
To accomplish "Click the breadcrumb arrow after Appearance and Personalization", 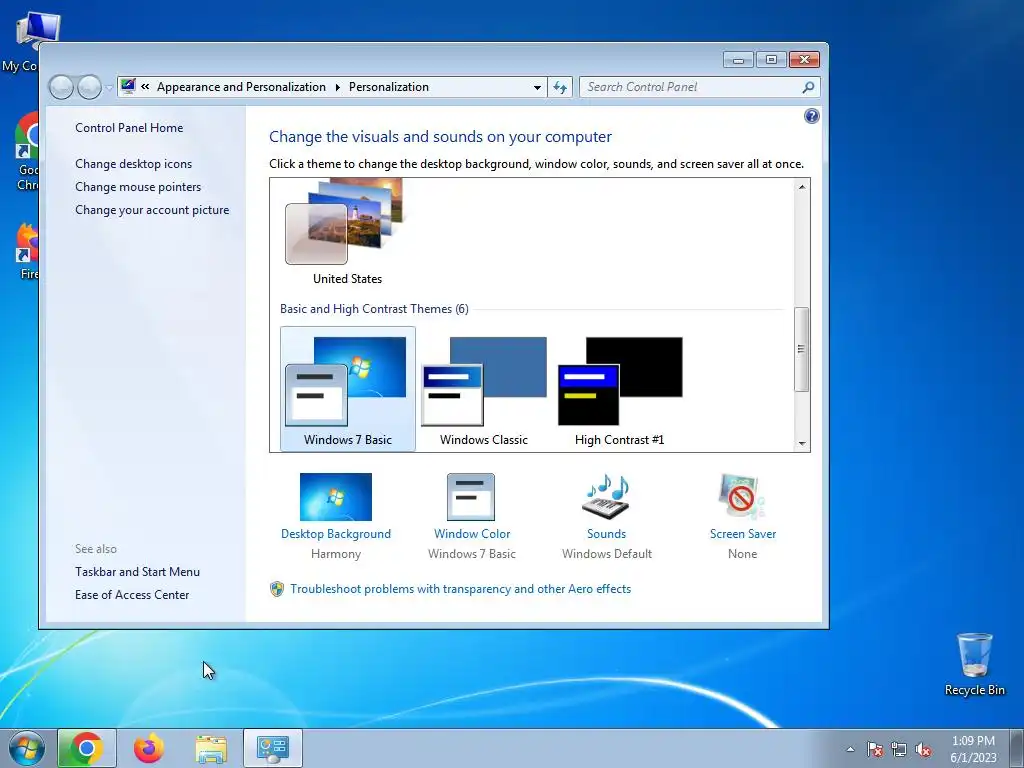I will coord(338,88).
